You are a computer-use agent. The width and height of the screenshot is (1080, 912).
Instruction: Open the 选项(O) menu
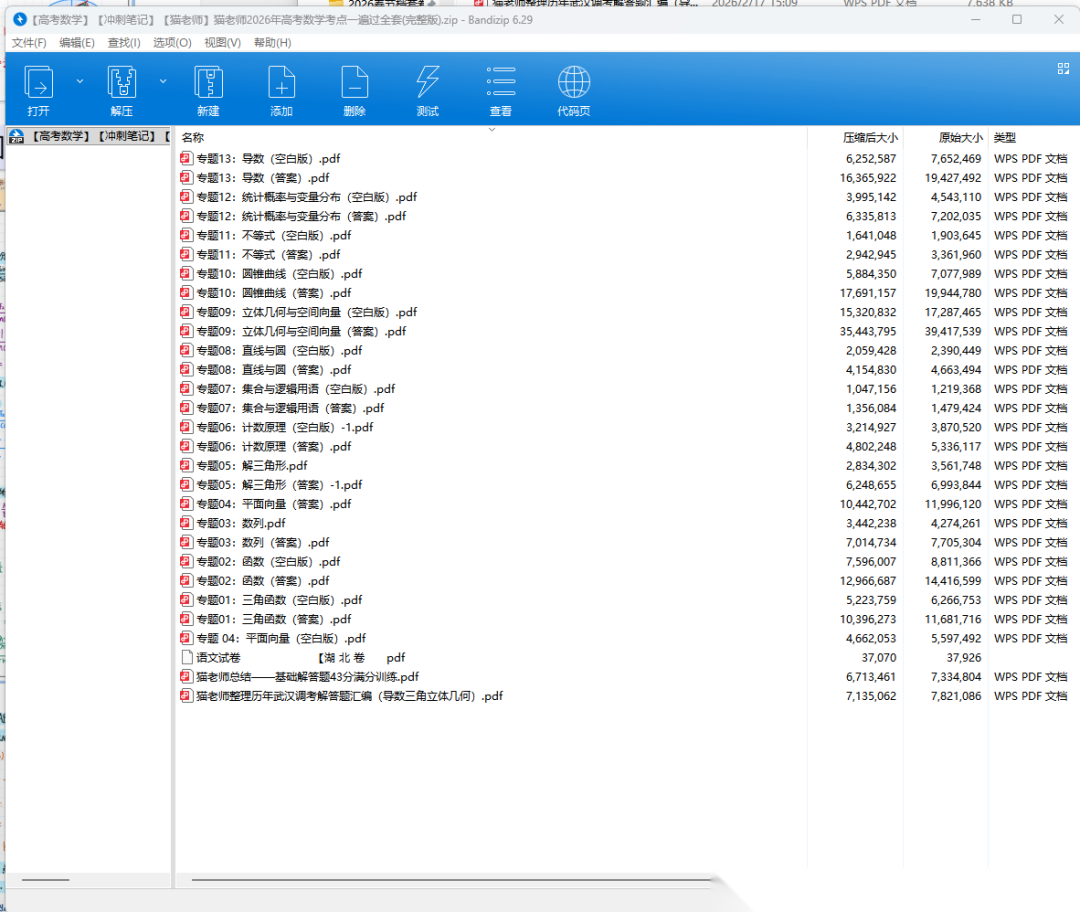click(172, 43)
